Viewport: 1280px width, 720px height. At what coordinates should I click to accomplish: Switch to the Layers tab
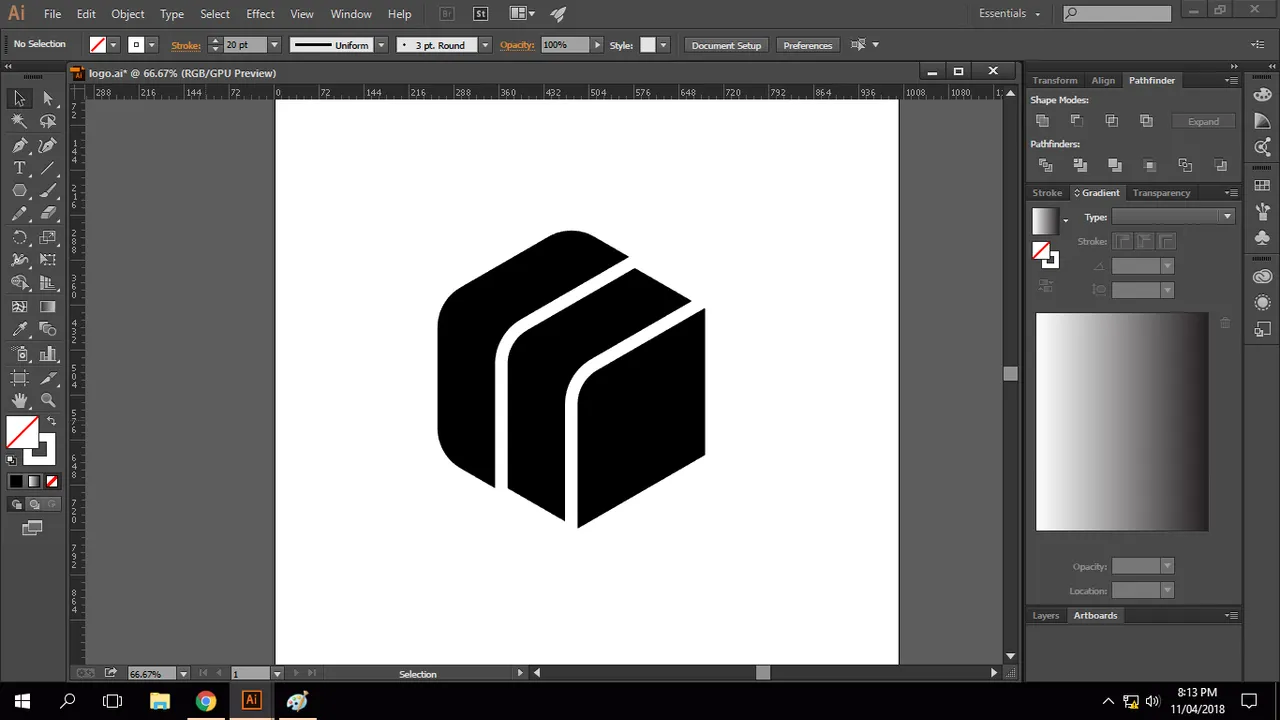click(1045, 616)
